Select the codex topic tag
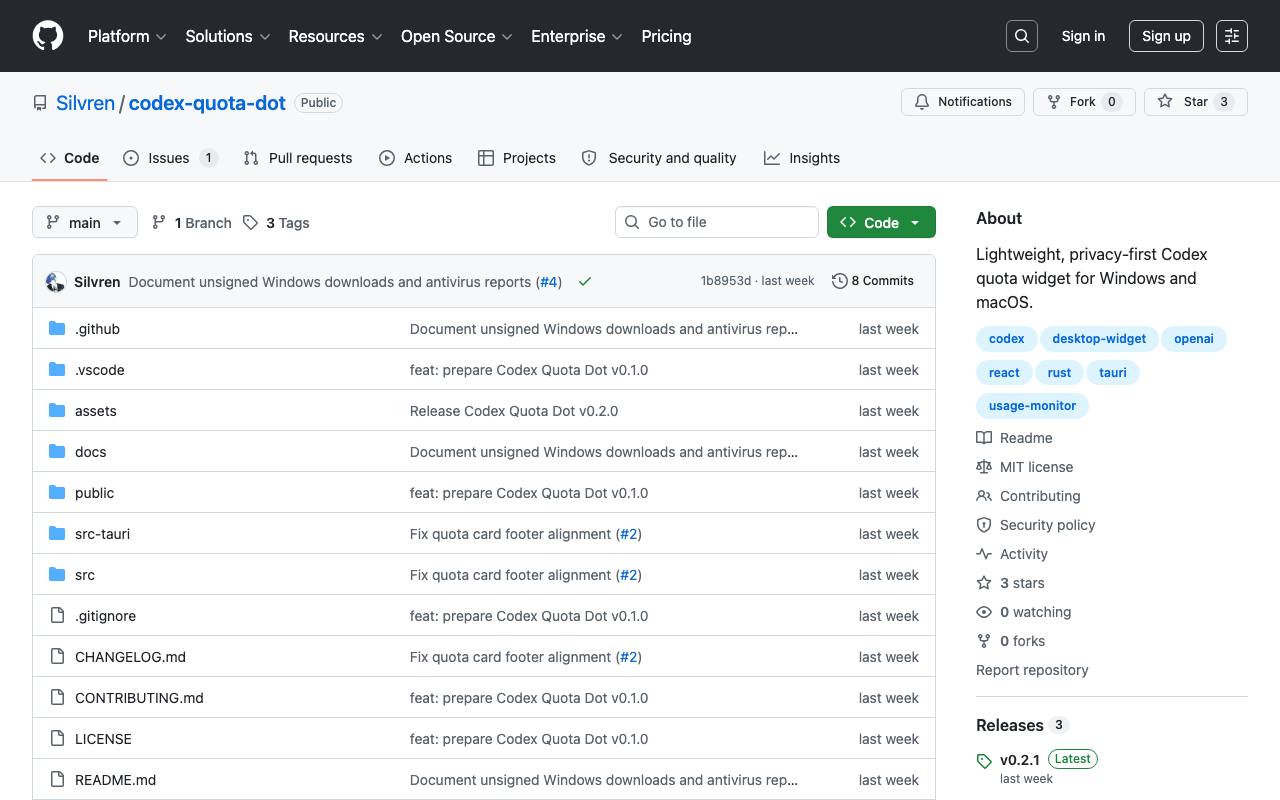The width and height of the screenshot is (1280, 800). tap(1006, 339)
